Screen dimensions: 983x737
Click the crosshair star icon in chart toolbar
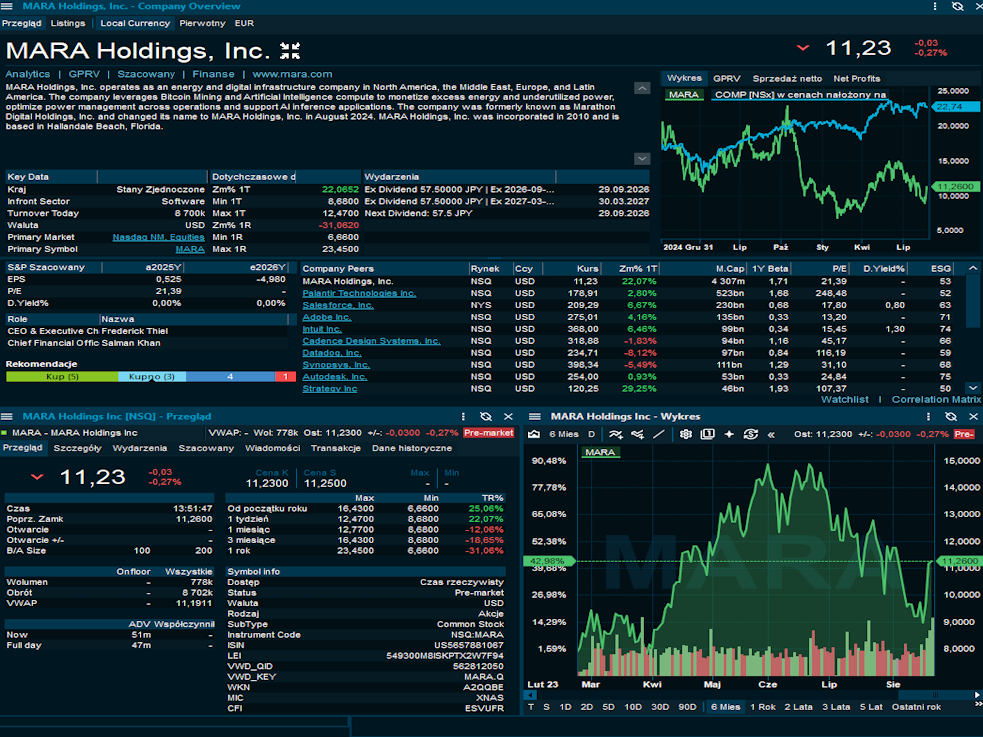pyautogui.click(x=729, y=434)
